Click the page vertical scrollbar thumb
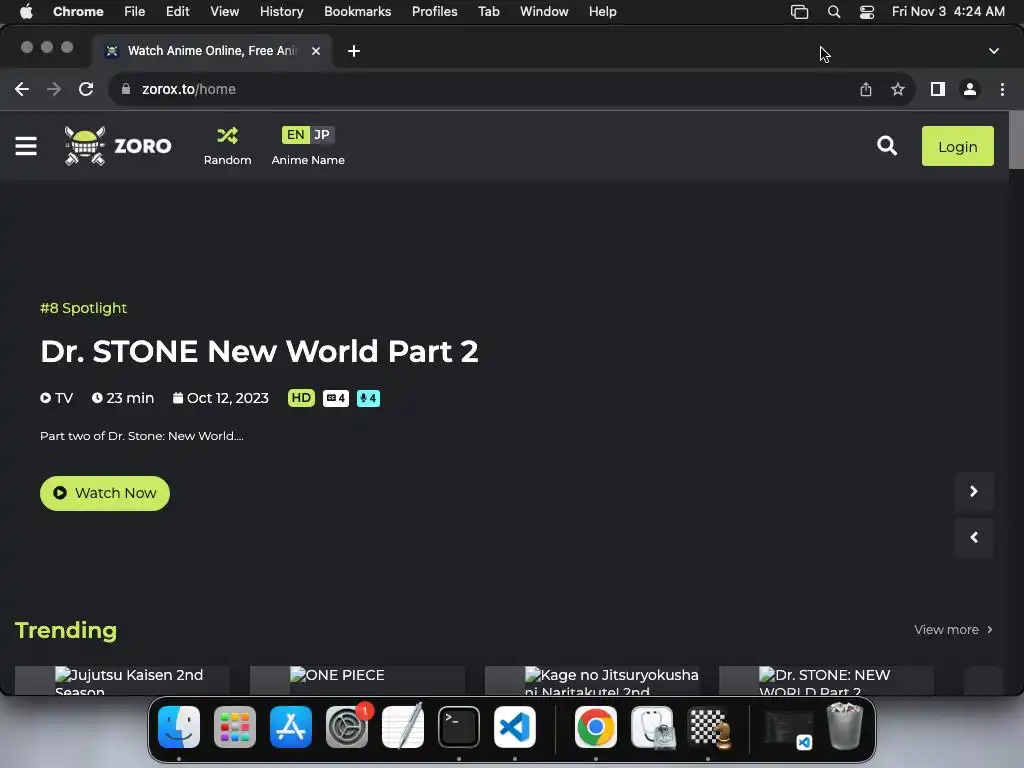This screenshot has width=1024, height=768. pyautogui.click(x=1016, y=140)
